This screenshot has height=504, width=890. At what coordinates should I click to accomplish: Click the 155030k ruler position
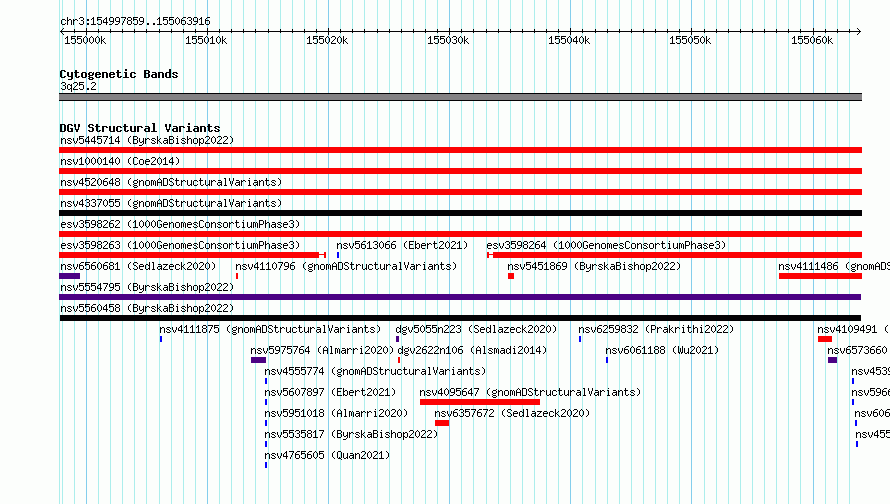(448, 40)
